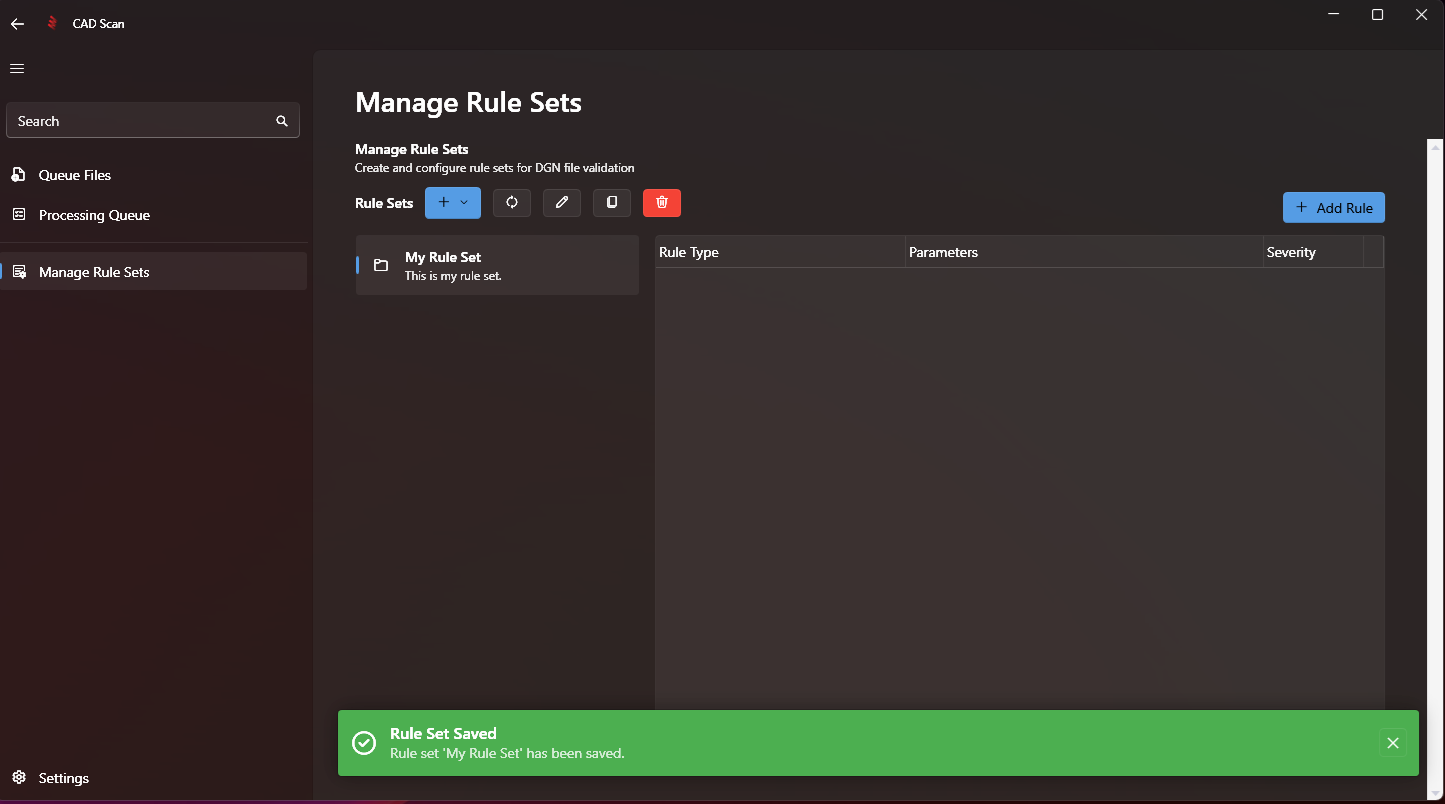This screenshot has width=1445, height=804.
Task: Click the back arrow in title bar
Action: 17,24
